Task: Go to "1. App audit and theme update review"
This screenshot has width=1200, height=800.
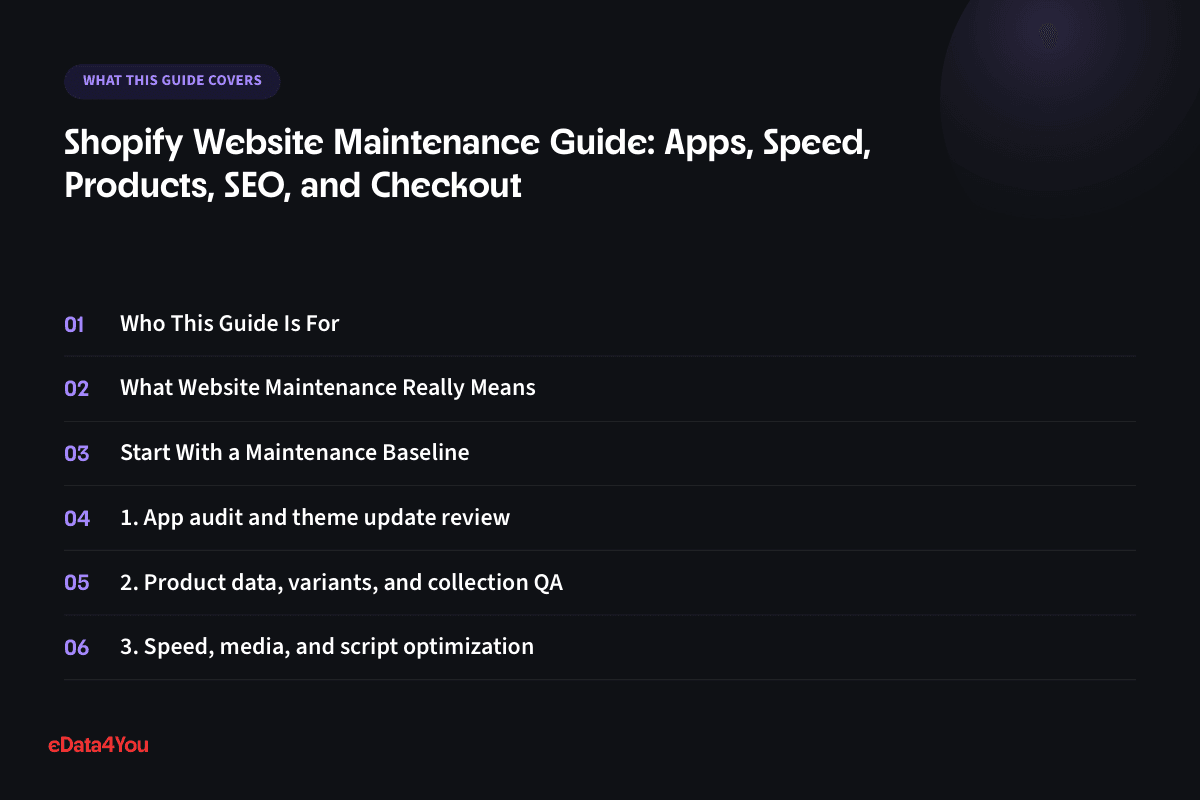Action: pyautogui.click(x=315, y=517)
